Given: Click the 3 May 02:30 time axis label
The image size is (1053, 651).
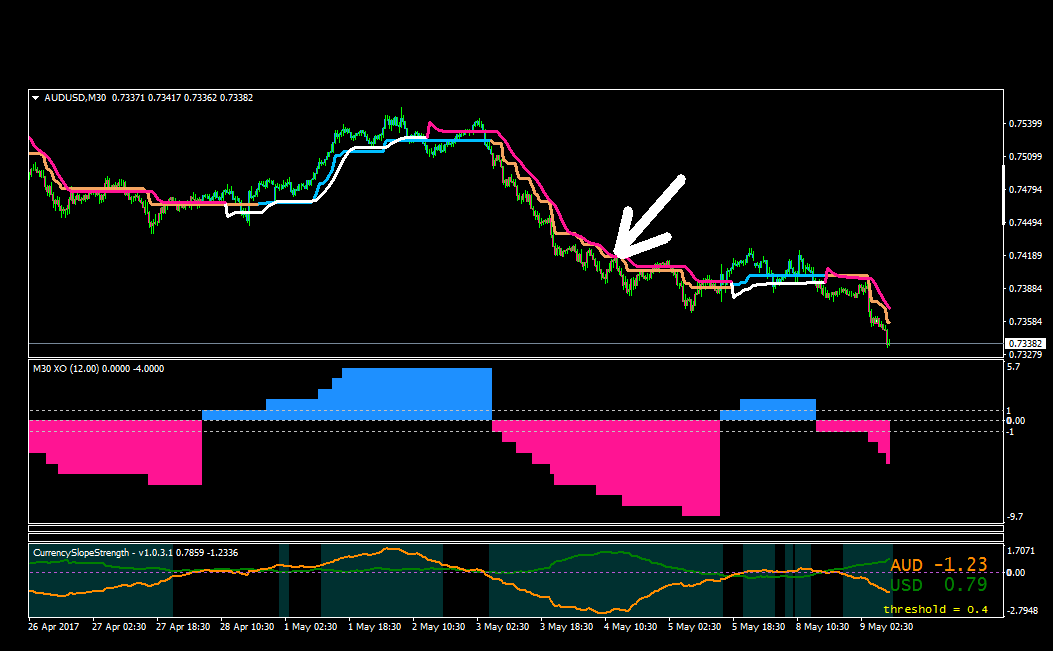Looking at the screenshot, I should point(503,627).
